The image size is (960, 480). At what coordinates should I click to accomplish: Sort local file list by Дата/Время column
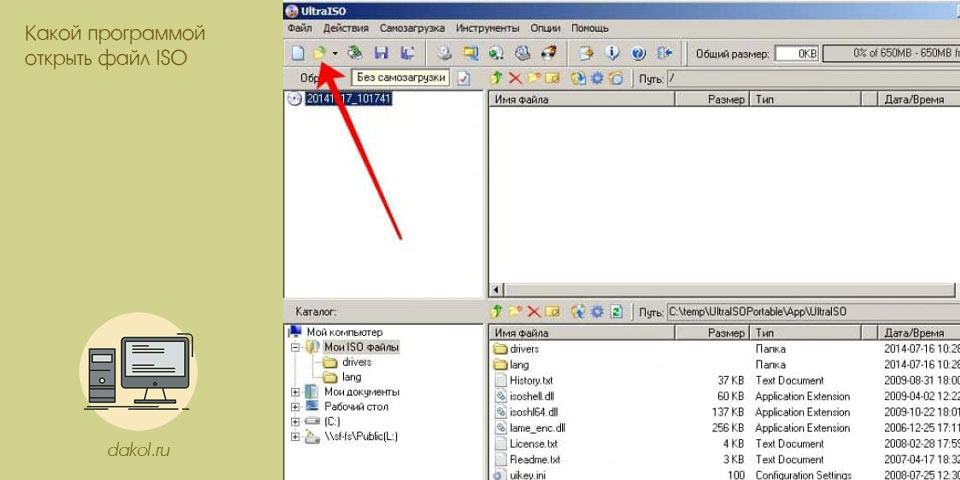pos(918,333)
